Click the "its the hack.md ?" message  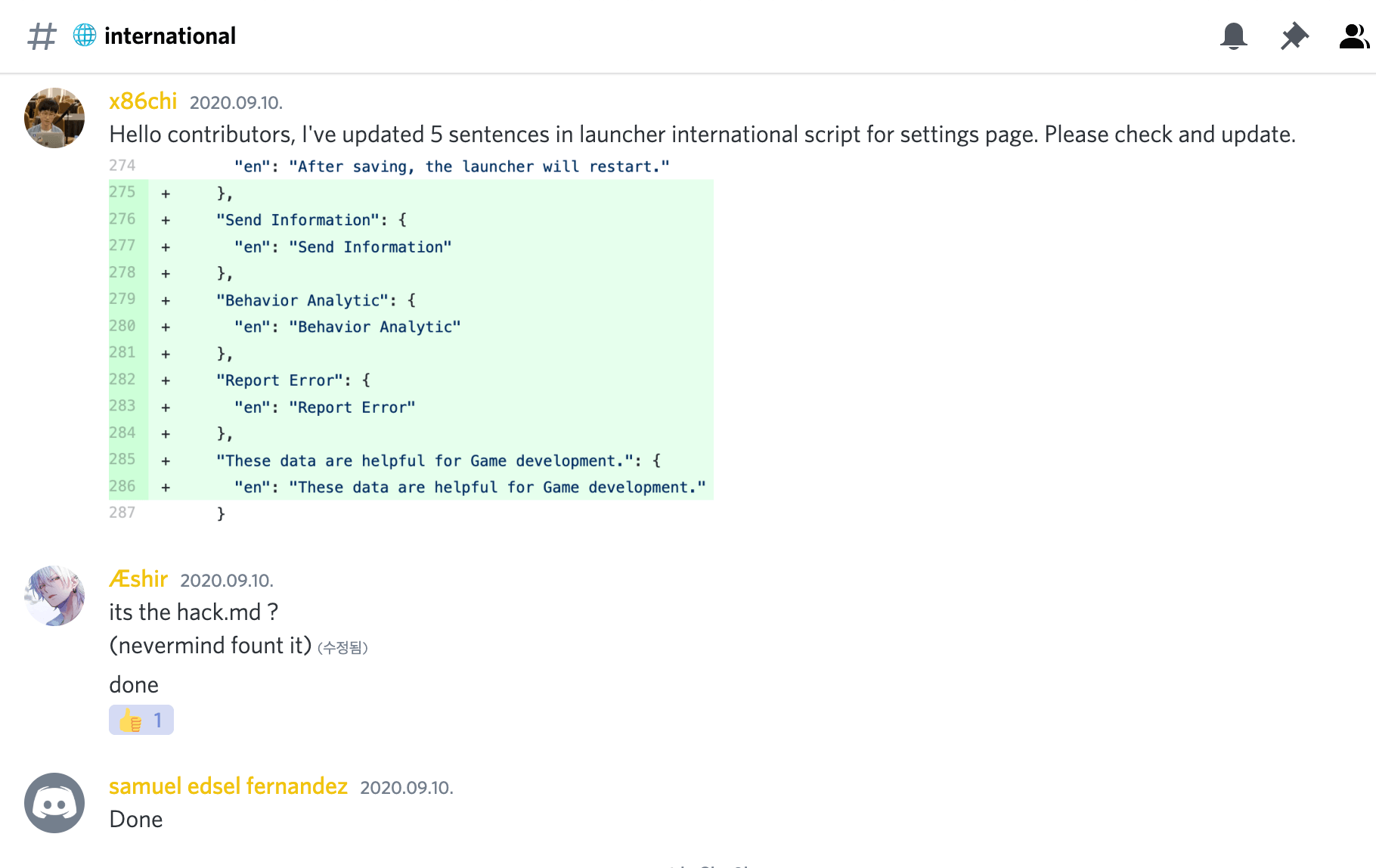(x=194, y=612)
